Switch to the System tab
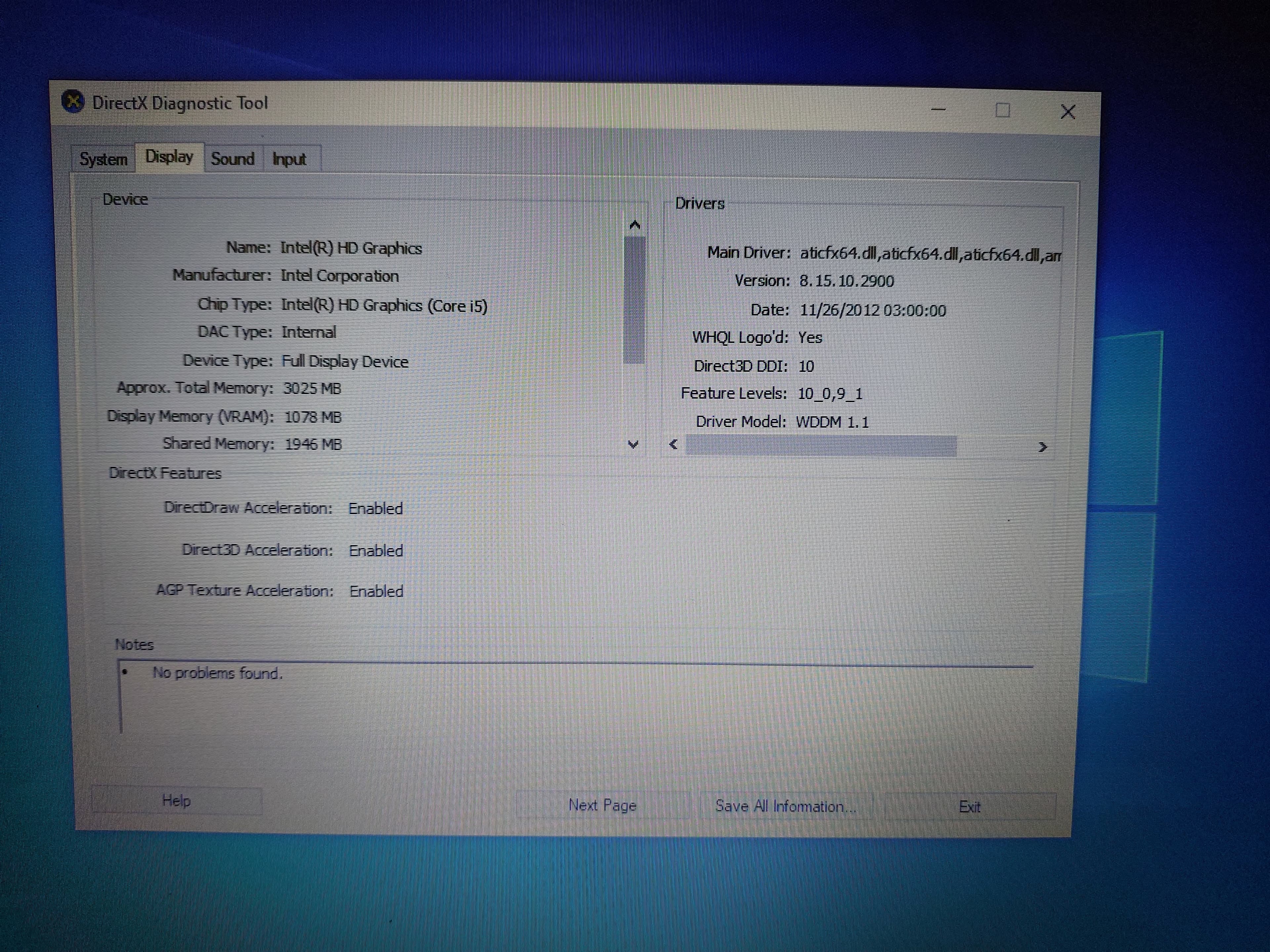1270x952 pixels. click(103, 159)
